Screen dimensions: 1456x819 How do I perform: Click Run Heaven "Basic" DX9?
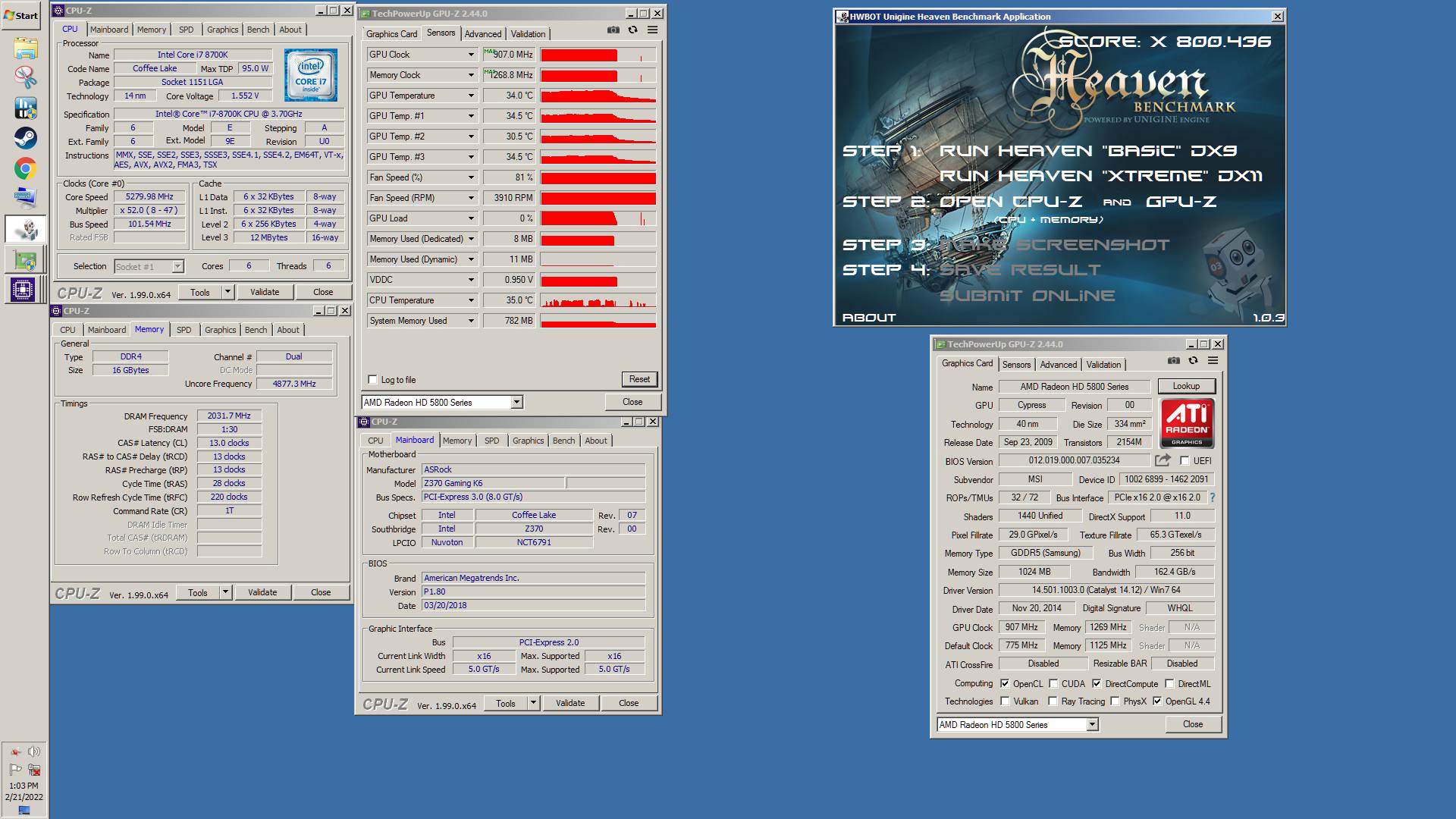pyautogui.click(x=1088, y=151)
